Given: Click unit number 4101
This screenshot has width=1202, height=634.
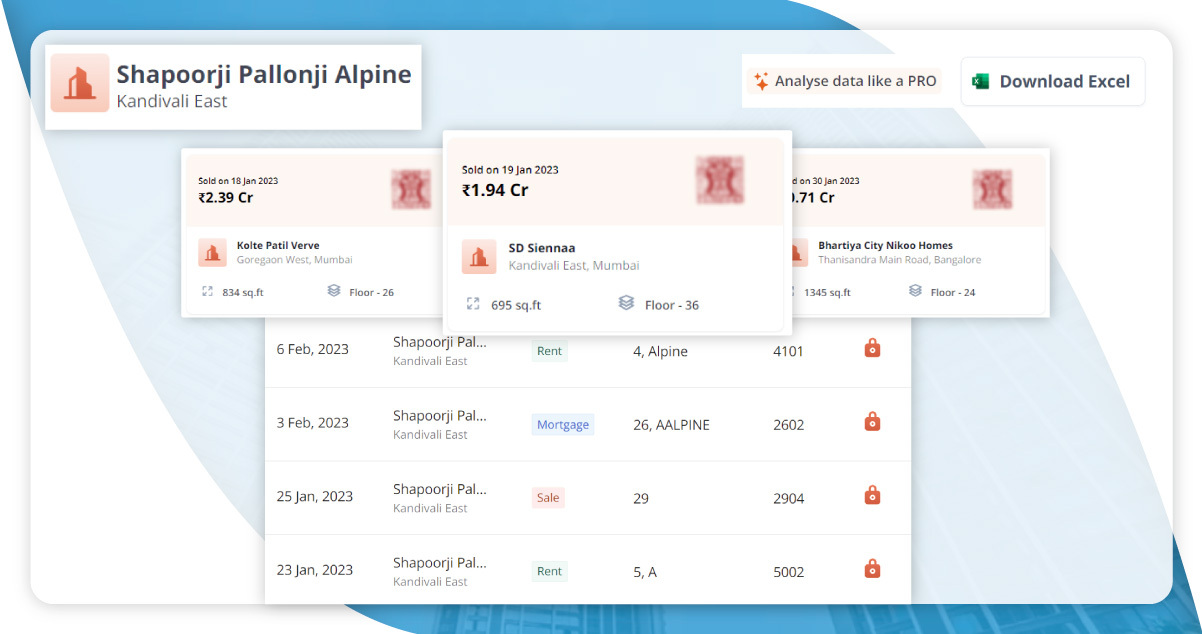Looking at the screenshot, I should [788, 351].
